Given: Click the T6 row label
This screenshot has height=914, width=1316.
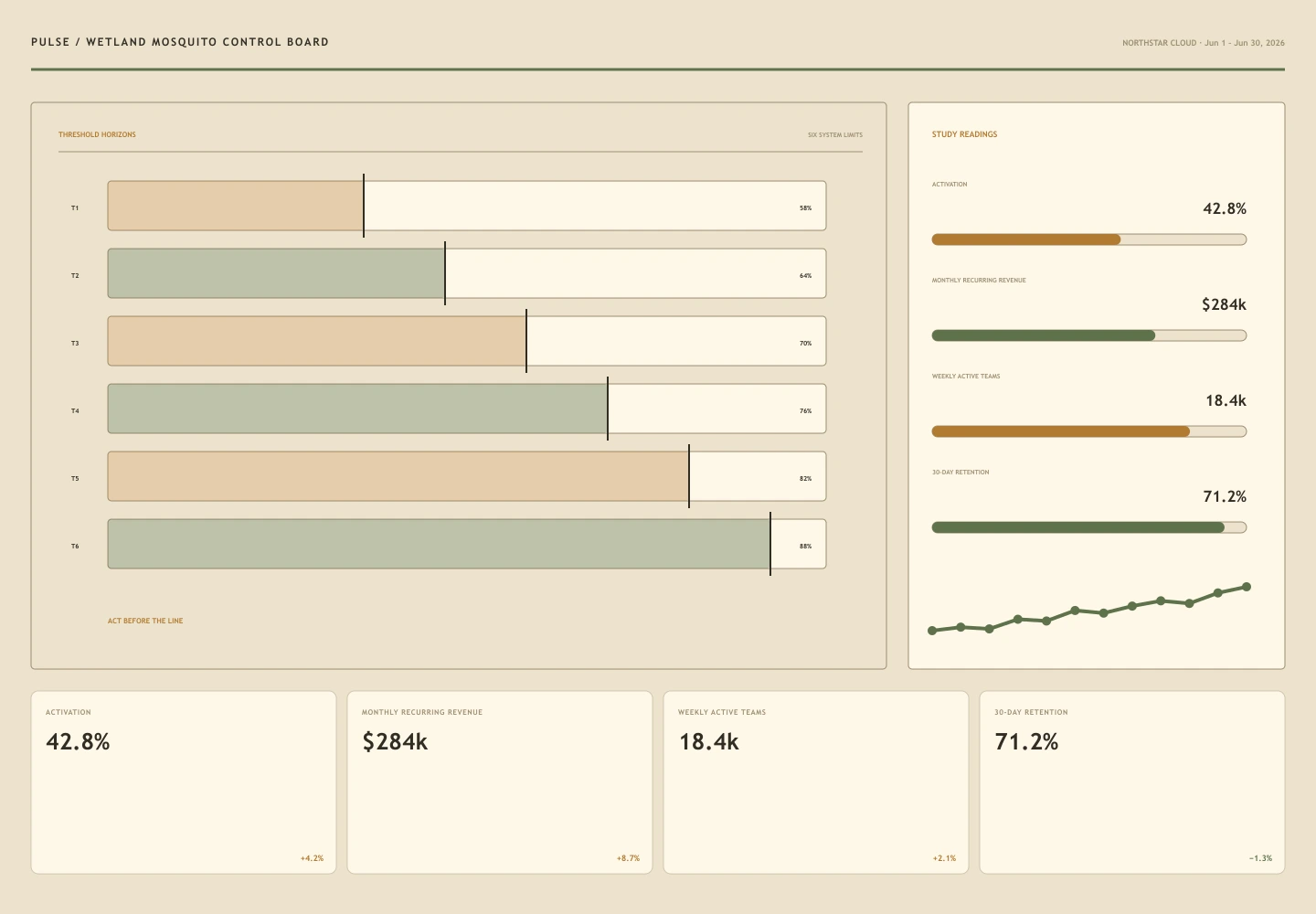Looking at the screenshot, I should [x=75, y=547].
